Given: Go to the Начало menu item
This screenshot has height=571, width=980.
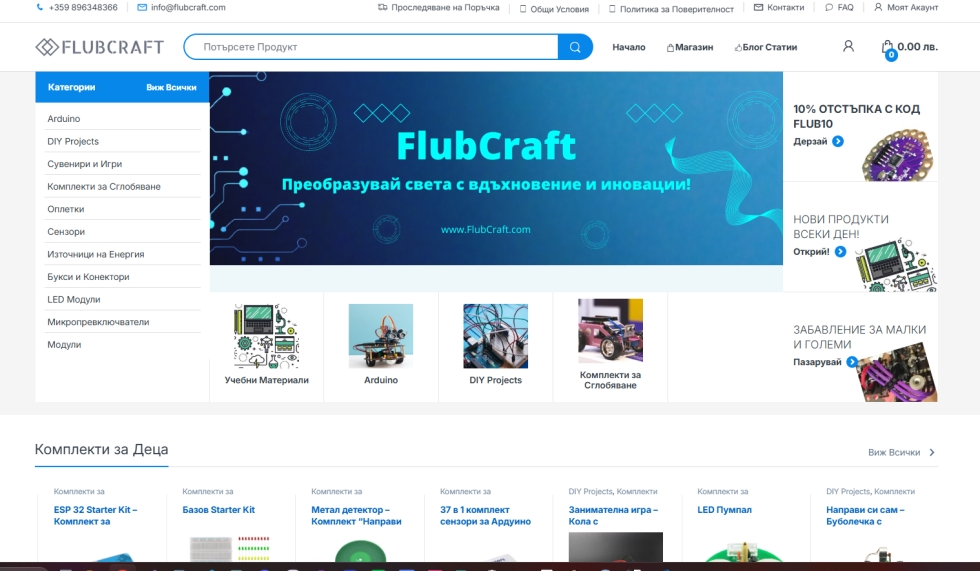Looking at the screenshot, I should point(629,47).
